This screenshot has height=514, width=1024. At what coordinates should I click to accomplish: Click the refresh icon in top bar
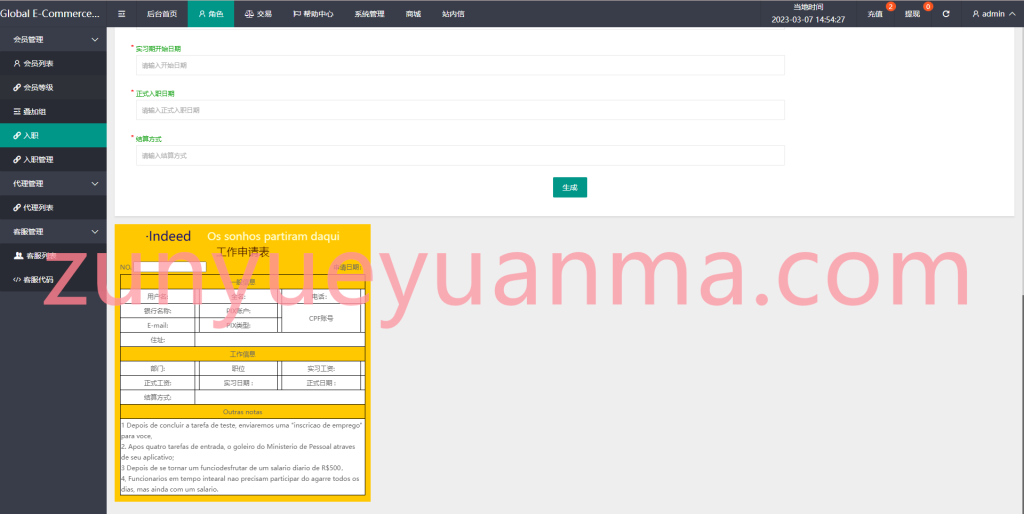coord(946,14)
